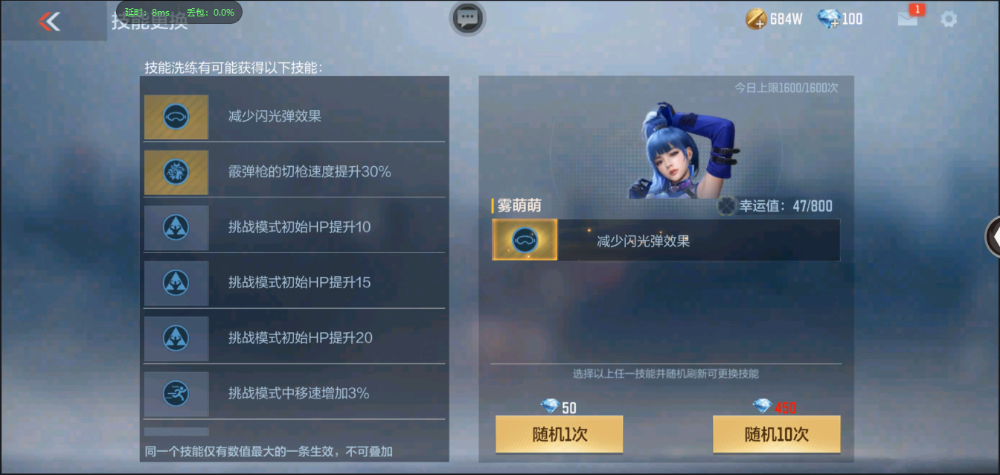Expand the side panel arrow on right edge
The width and height of the screenshot is (1000, 475).
993,237
